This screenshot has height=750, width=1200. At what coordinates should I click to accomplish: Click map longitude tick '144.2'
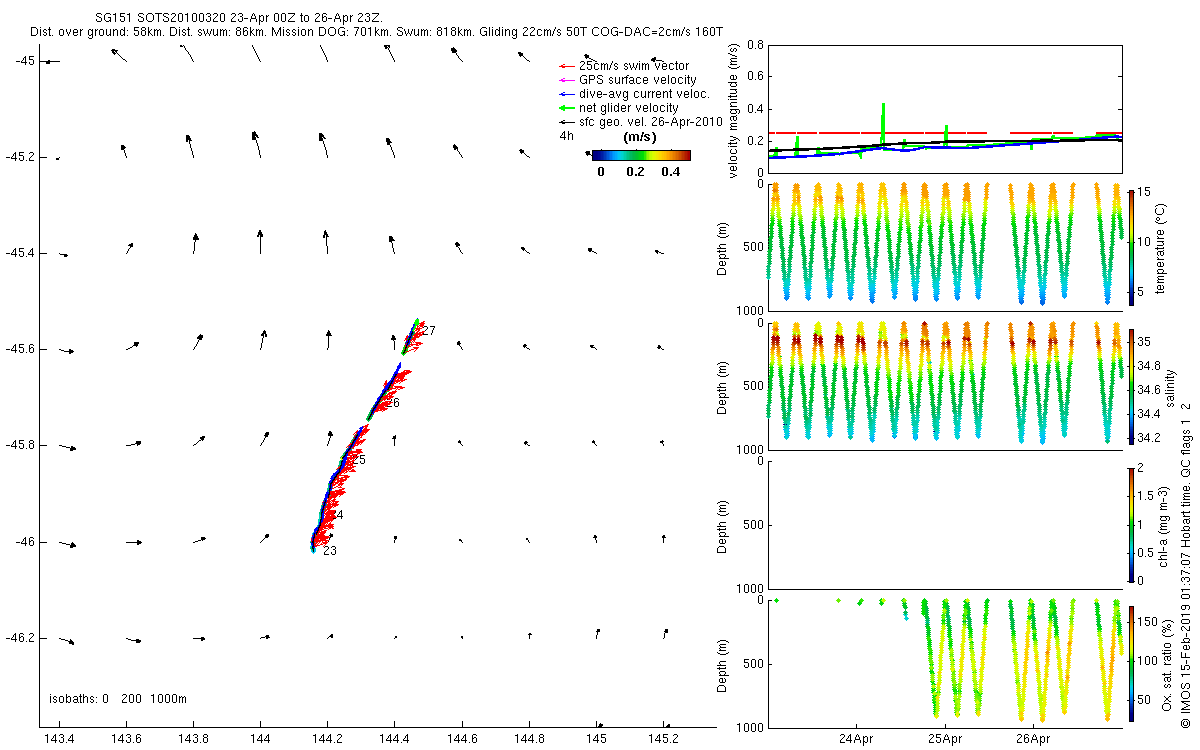(x=328, y=740)
